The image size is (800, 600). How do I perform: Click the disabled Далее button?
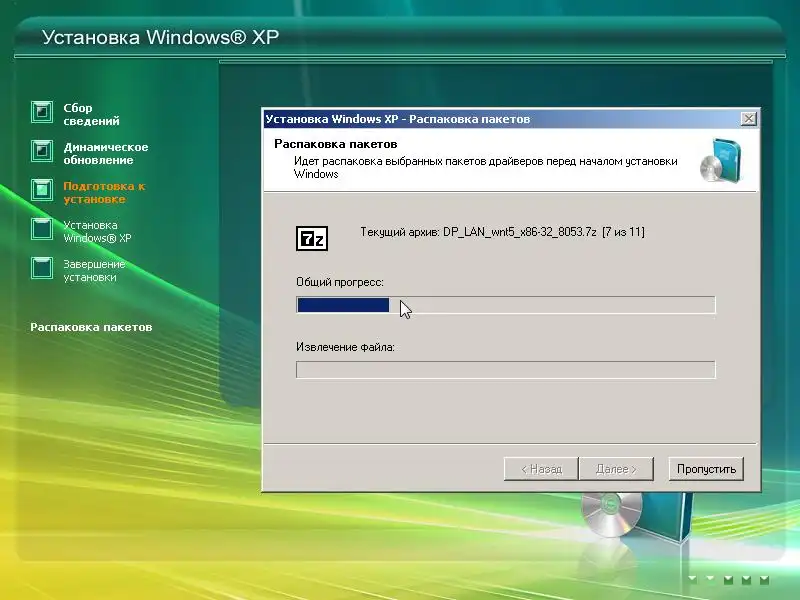pyautogui.click(x=616, y=469)
